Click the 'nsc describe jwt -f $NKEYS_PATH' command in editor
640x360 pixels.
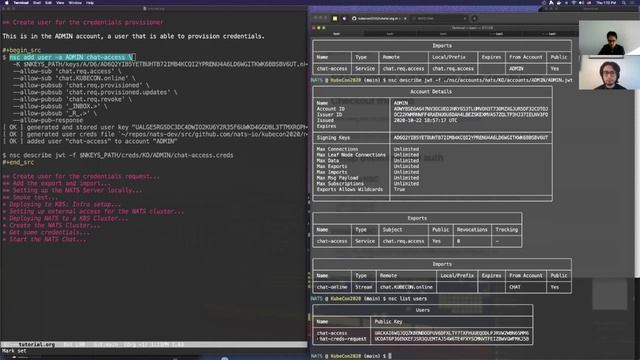point(121,155)
